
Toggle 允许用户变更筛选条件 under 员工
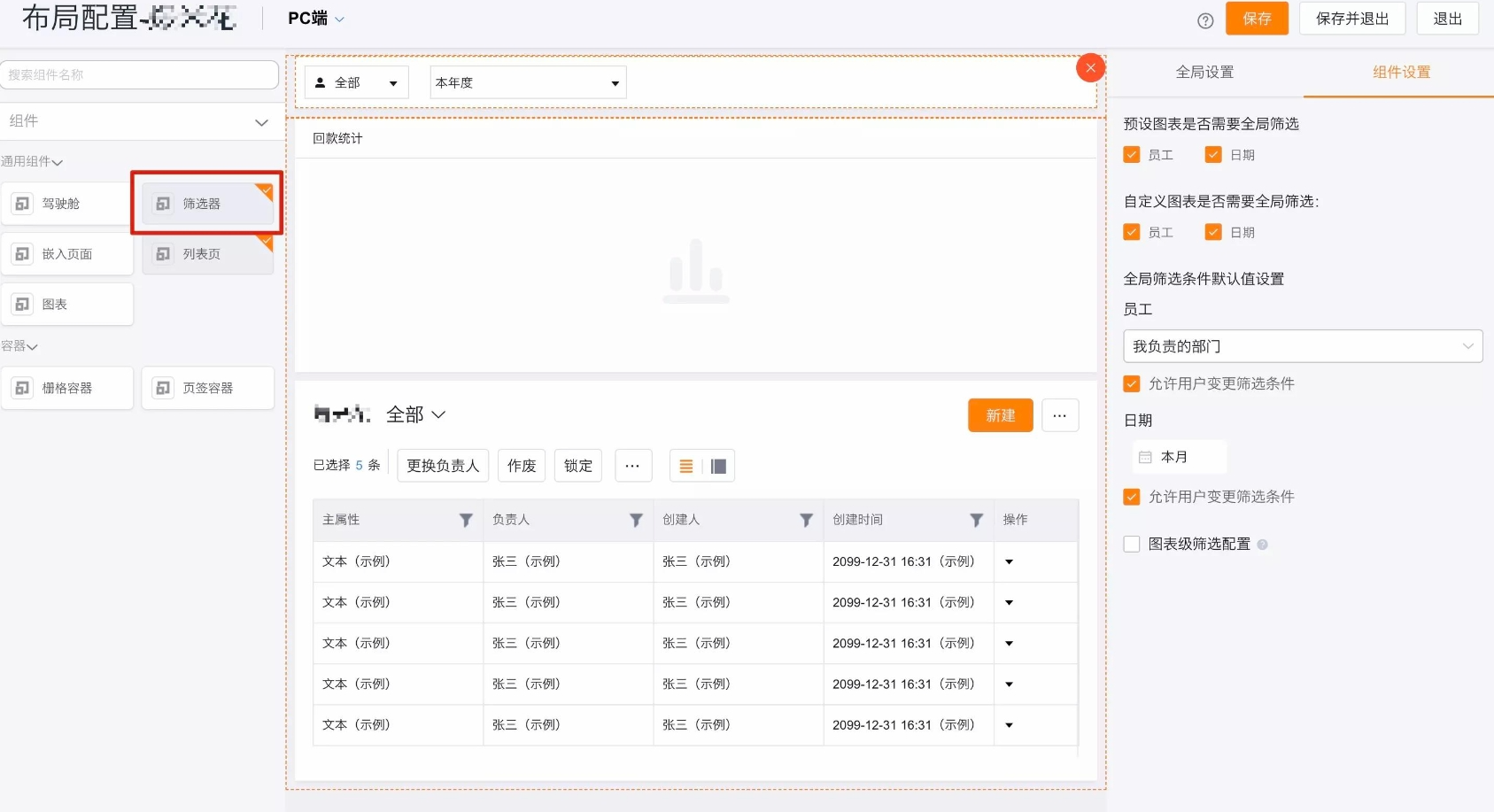tap(1132, 383)
